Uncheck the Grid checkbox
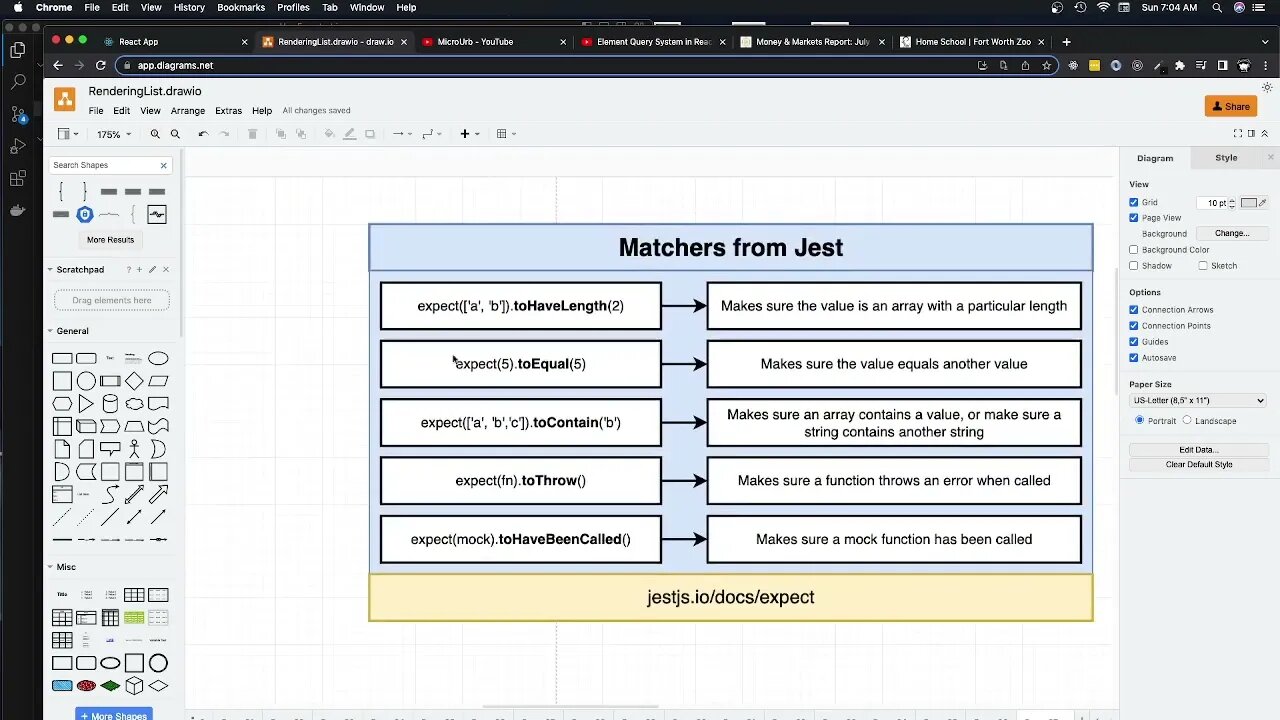1280x720 pixels. [1134, 202]
